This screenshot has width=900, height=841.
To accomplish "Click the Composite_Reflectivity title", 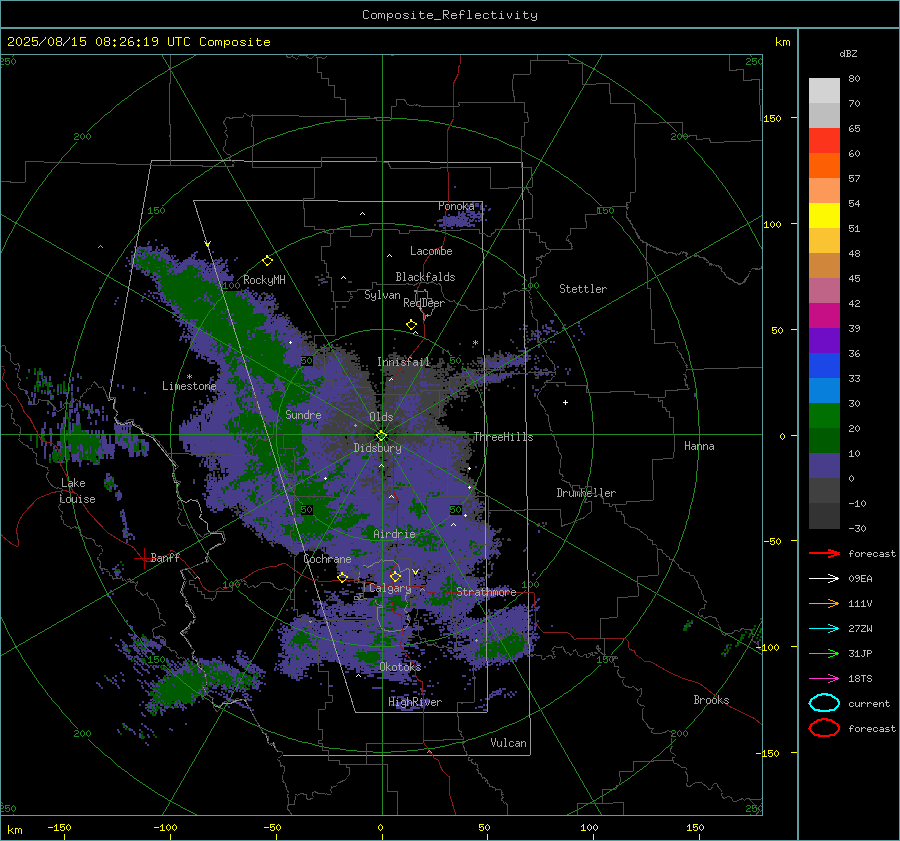I will (450, 15).
